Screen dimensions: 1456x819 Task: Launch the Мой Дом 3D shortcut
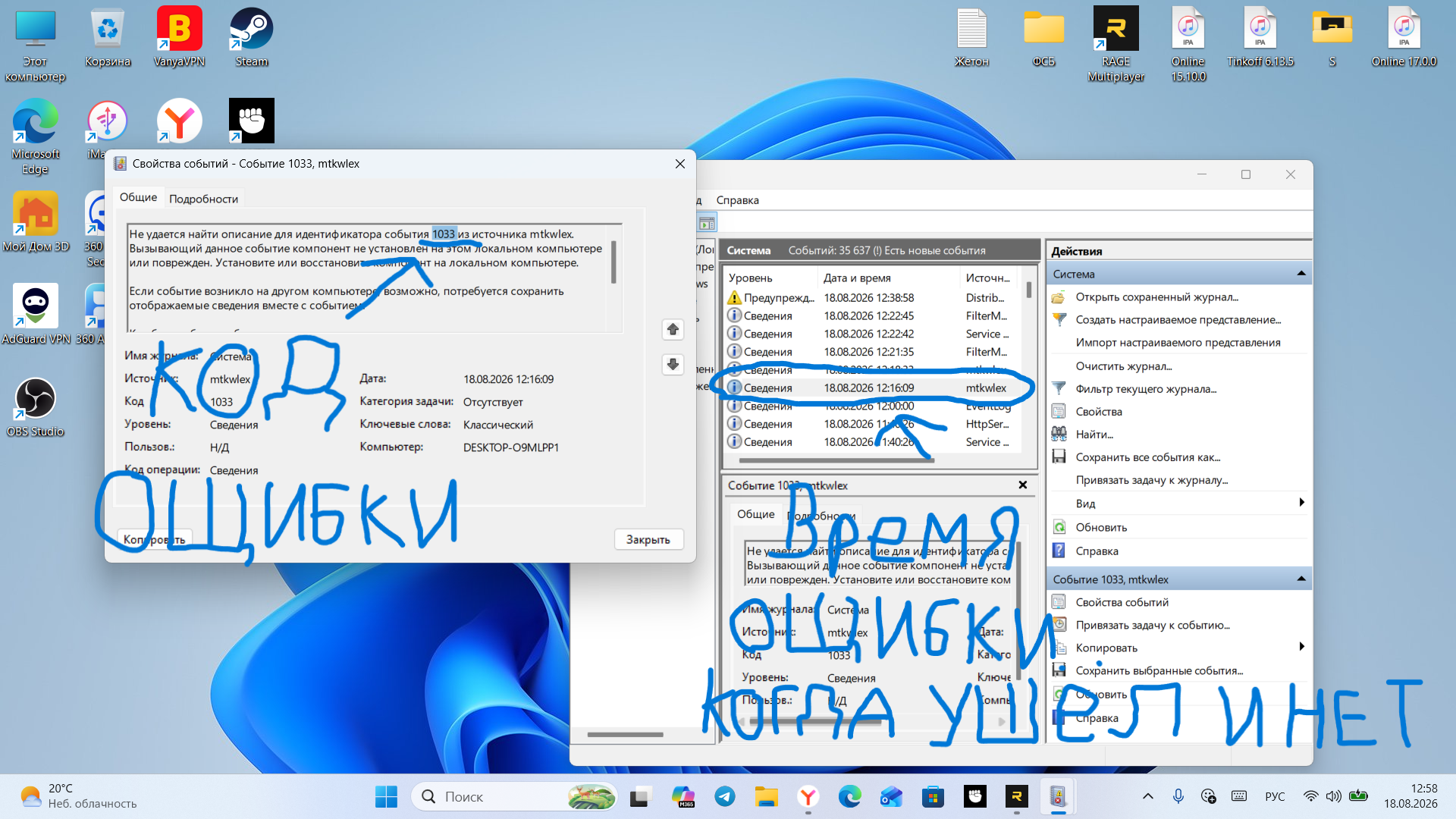tap(35, 222)
